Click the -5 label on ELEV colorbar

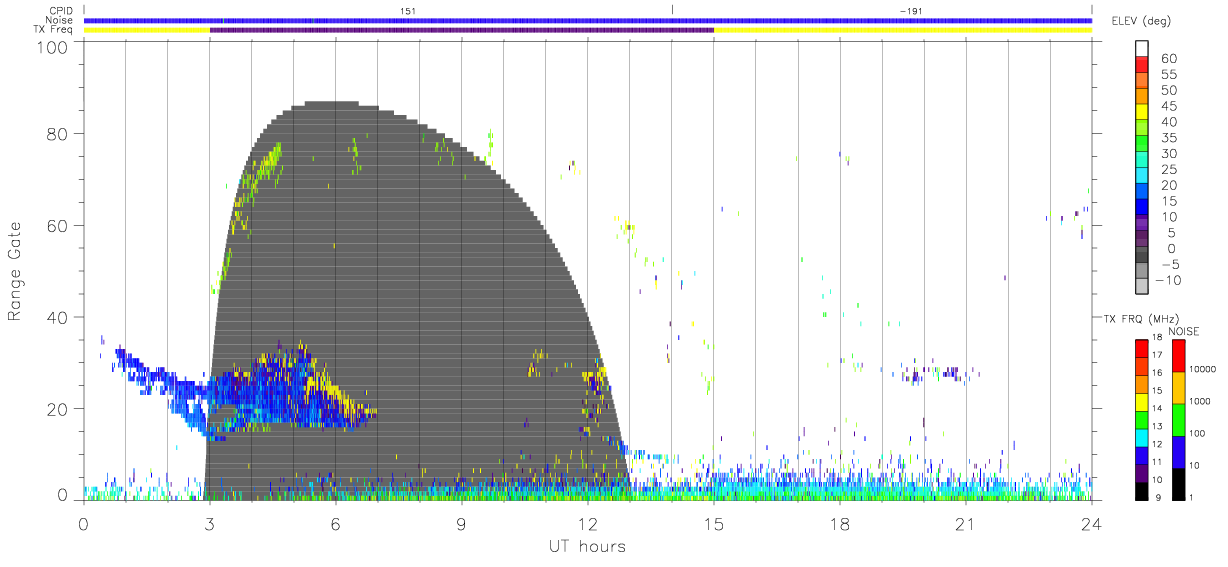tap(1169, 265)
